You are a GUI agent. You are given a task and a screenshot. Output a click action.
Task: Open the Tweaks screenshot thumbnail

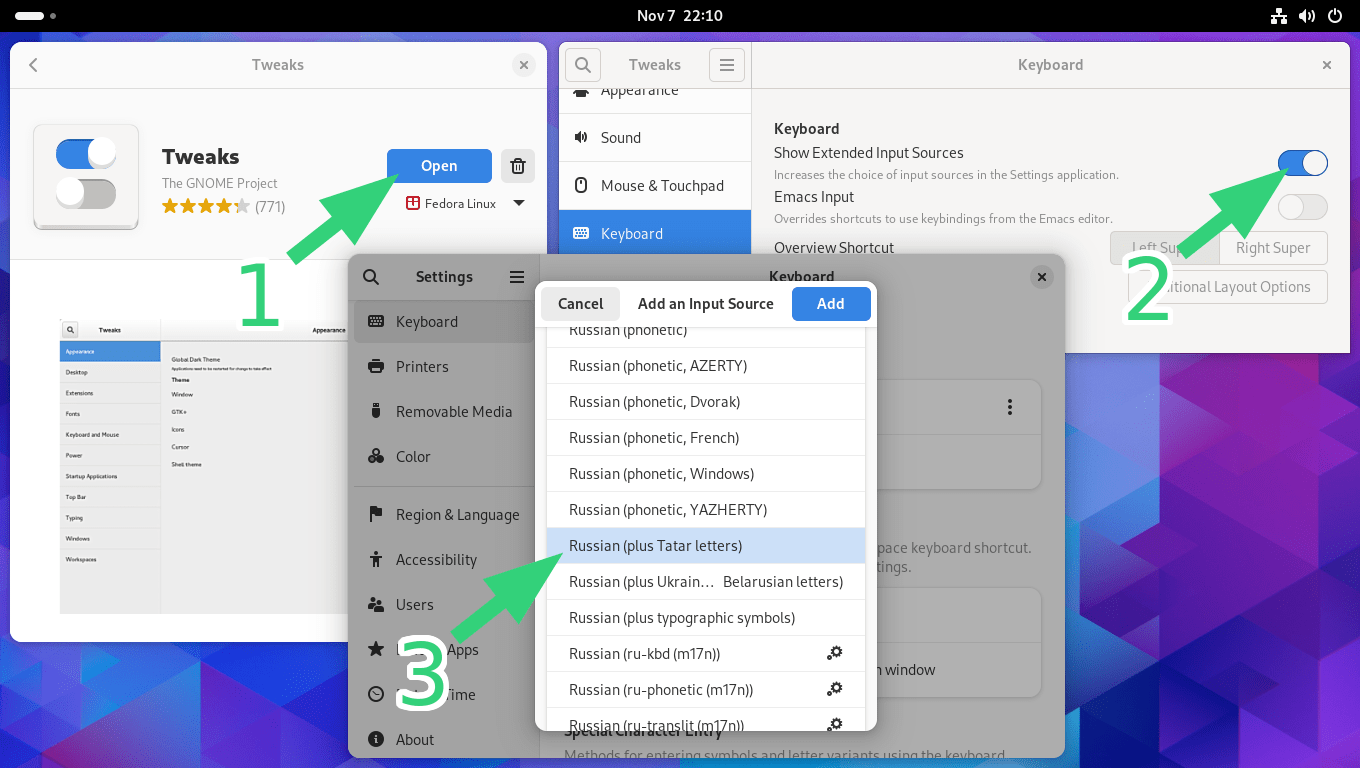[203, 466]
